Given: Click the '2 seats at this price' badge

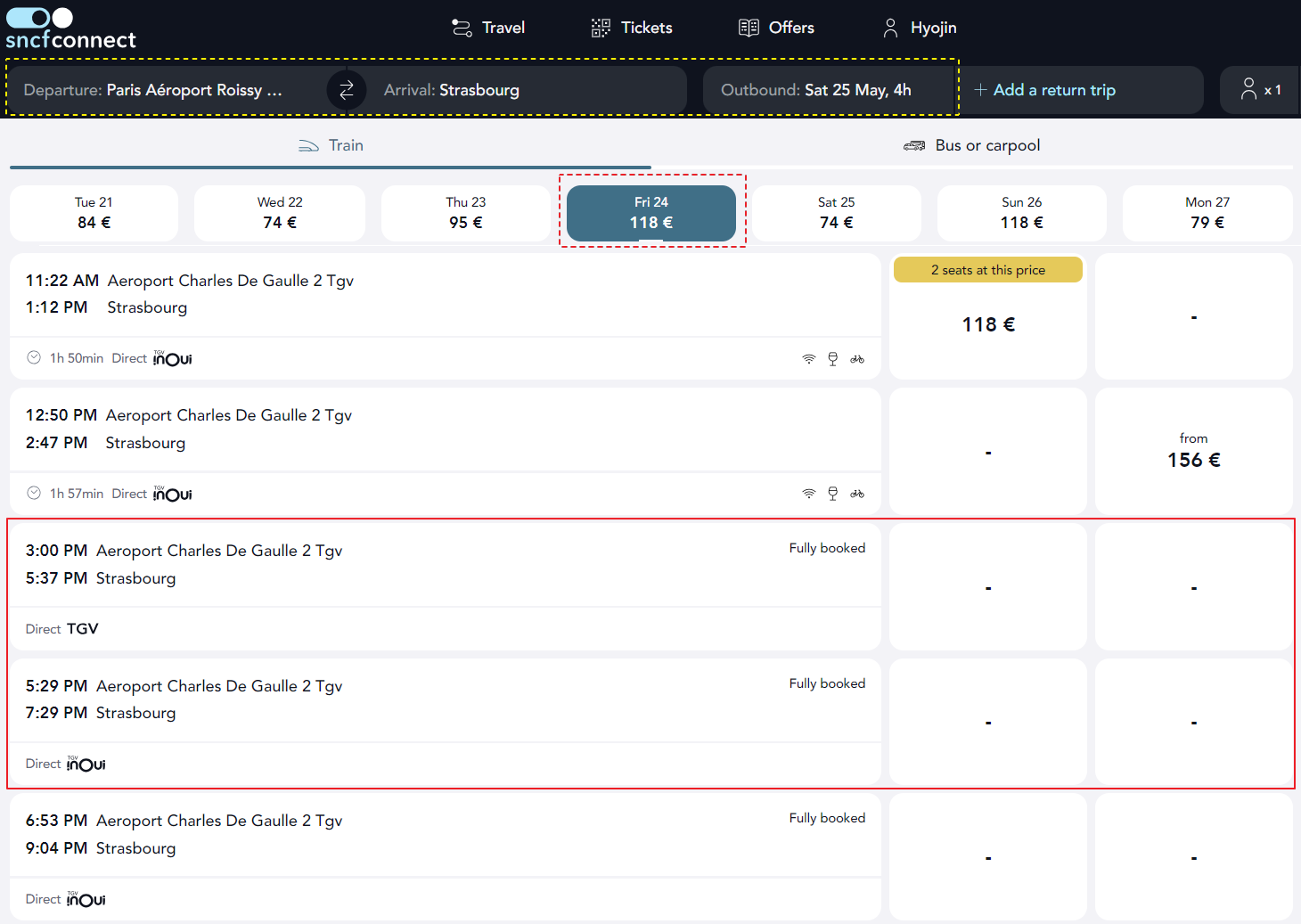Looking at the screenshot, I should tap(988, 270).
